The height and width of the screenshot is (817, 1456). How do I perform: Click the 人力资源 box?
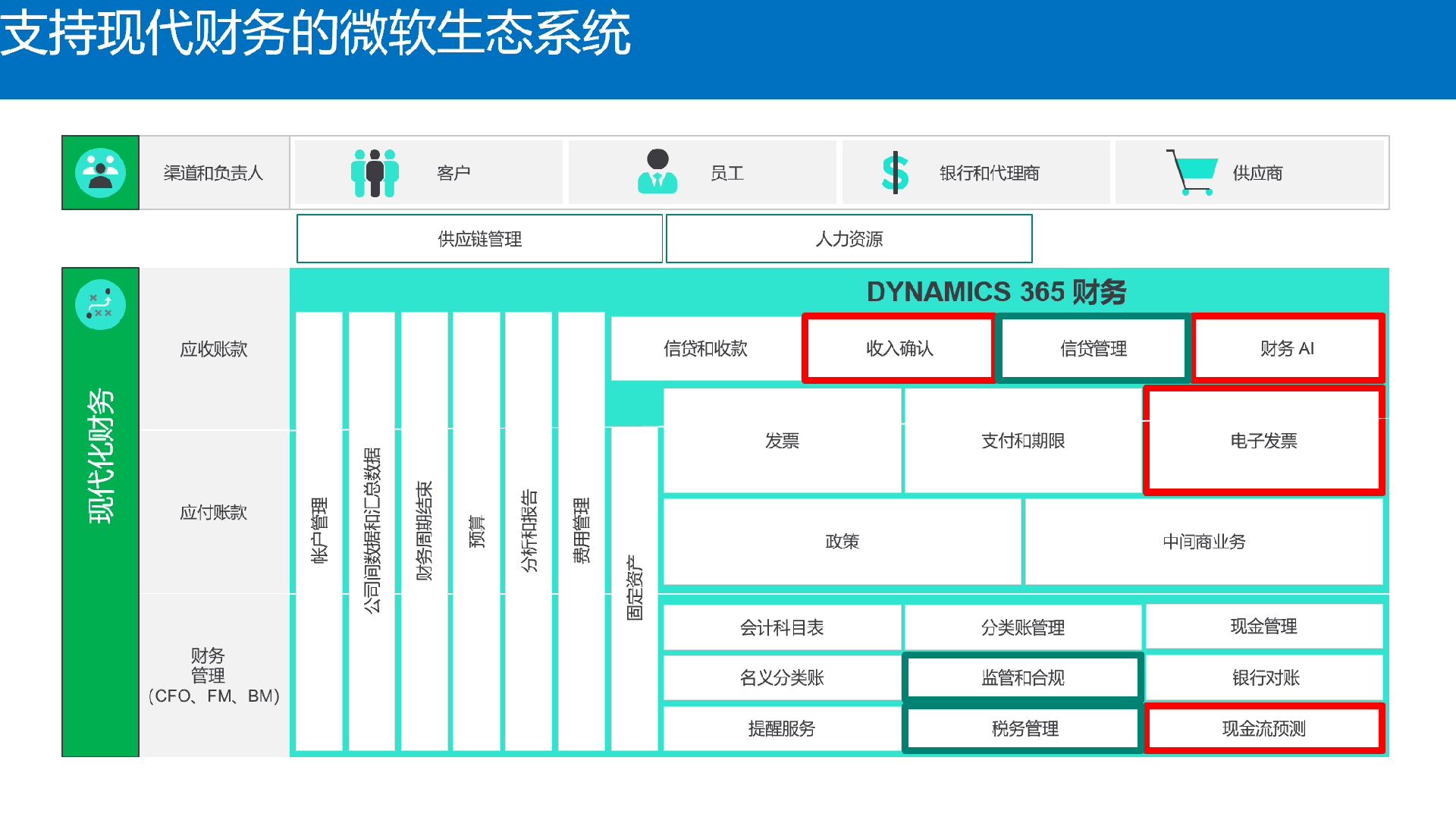[x=849, y=239]
